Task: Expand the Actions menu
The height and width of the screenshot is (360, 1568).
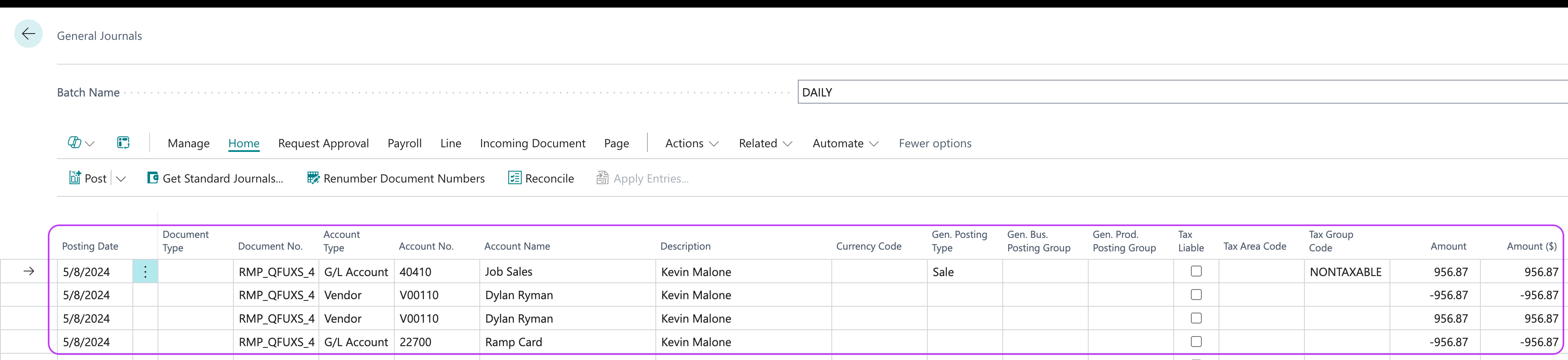Action: pos(691,143)
